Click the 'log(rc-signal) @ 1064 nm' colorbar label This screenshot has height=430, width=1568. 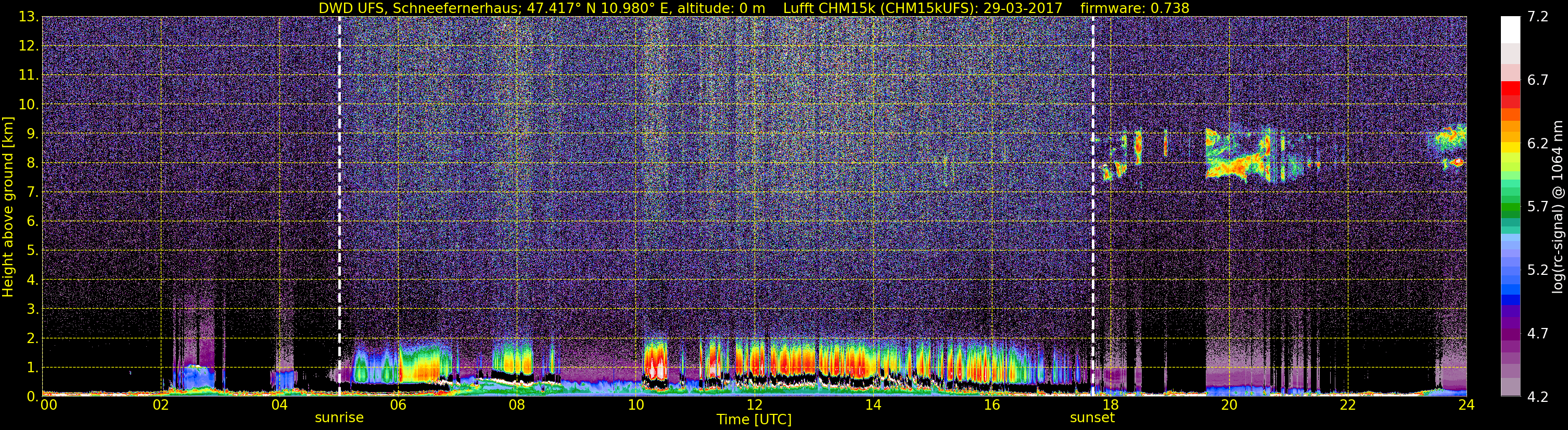[x=1557, y=207]
